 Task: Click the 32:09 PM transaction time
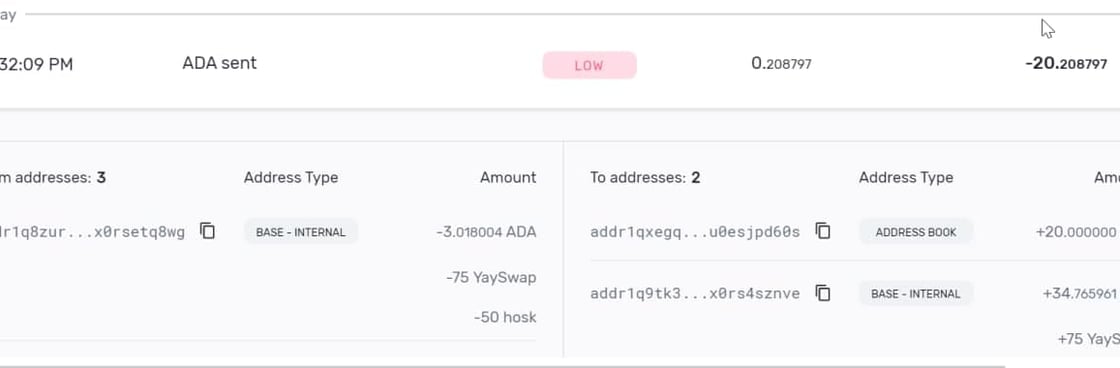tap(36, 64)
